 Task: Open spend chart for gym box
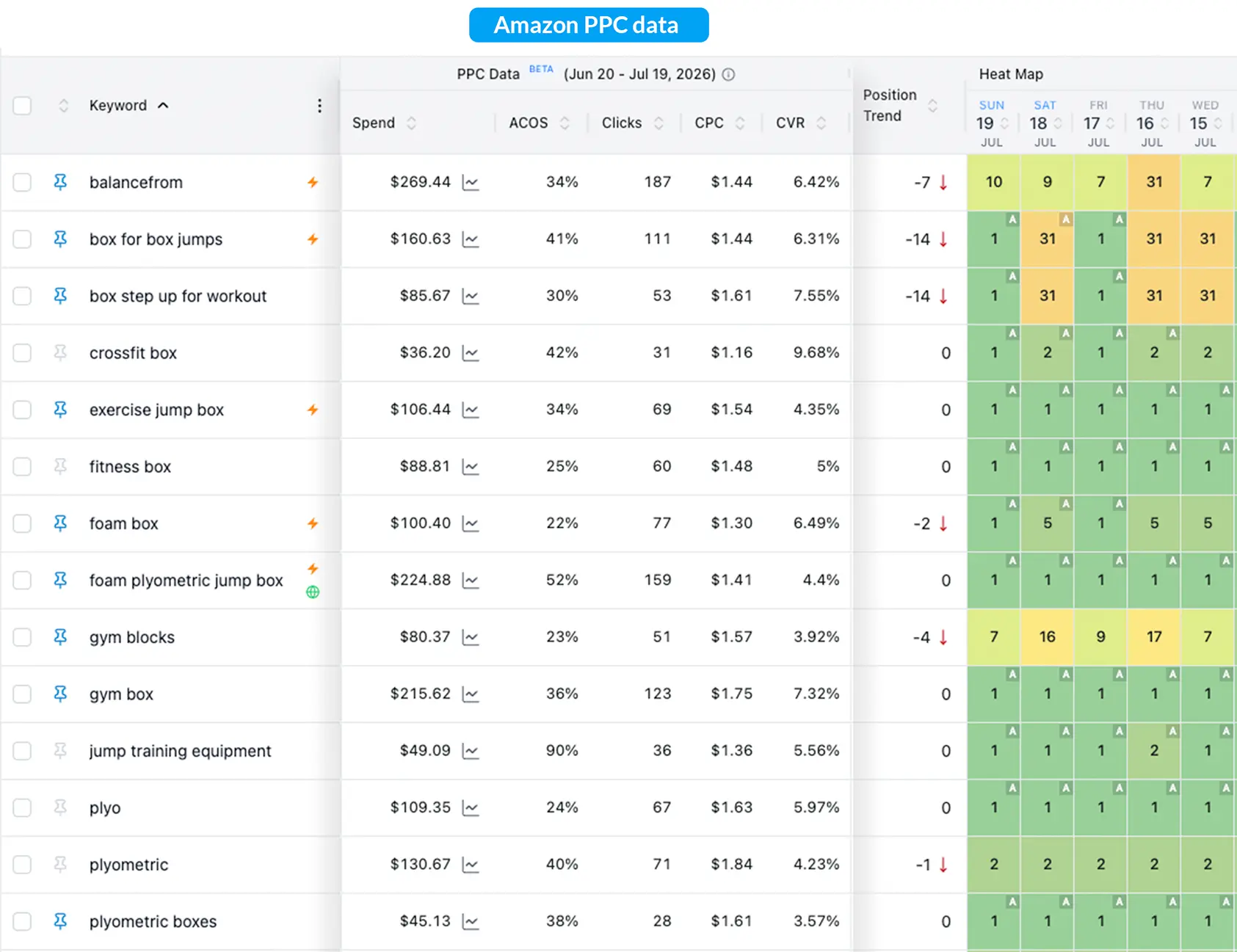coord(471,694)
